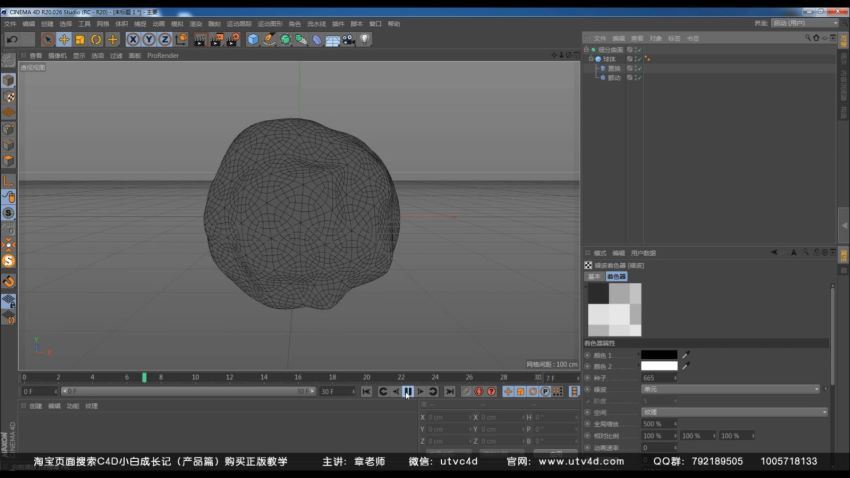
Task: Open the render to Picture Viewer icon
Action: (216, 40)
